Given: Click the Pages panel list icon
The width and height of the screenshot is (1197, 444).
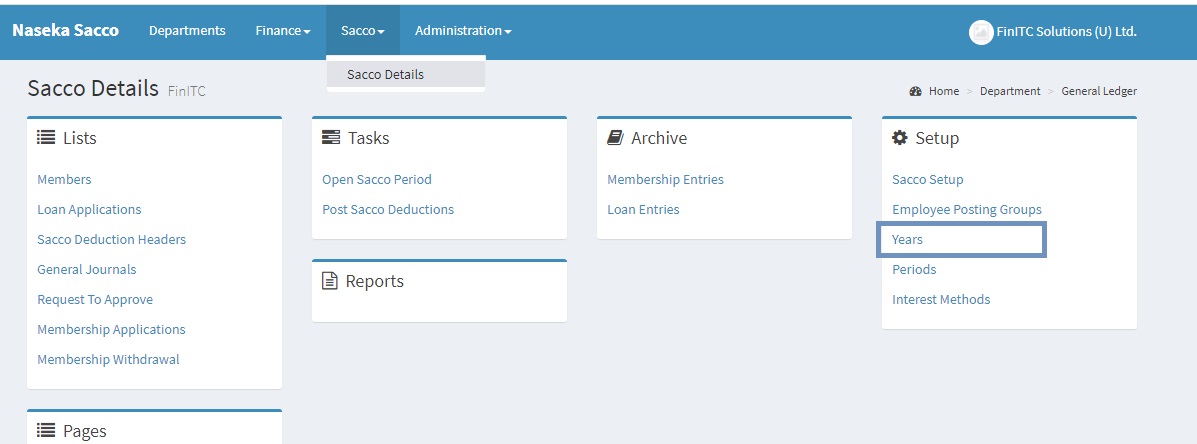Looking at the screenshot, I should tap(46, 431).
